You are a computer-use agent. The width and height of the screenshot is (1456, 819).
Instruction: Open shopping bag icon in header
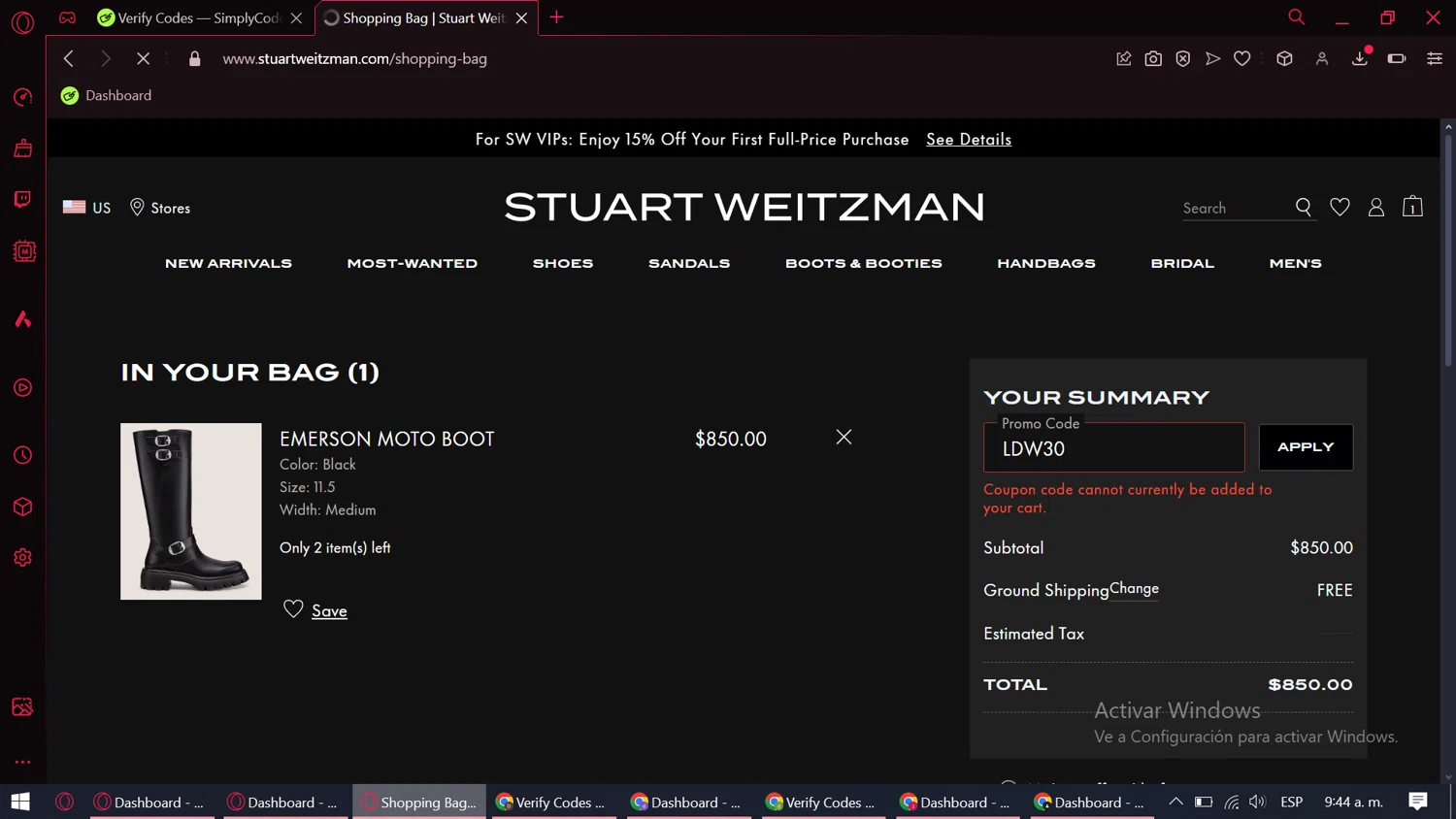point(1412,206)
